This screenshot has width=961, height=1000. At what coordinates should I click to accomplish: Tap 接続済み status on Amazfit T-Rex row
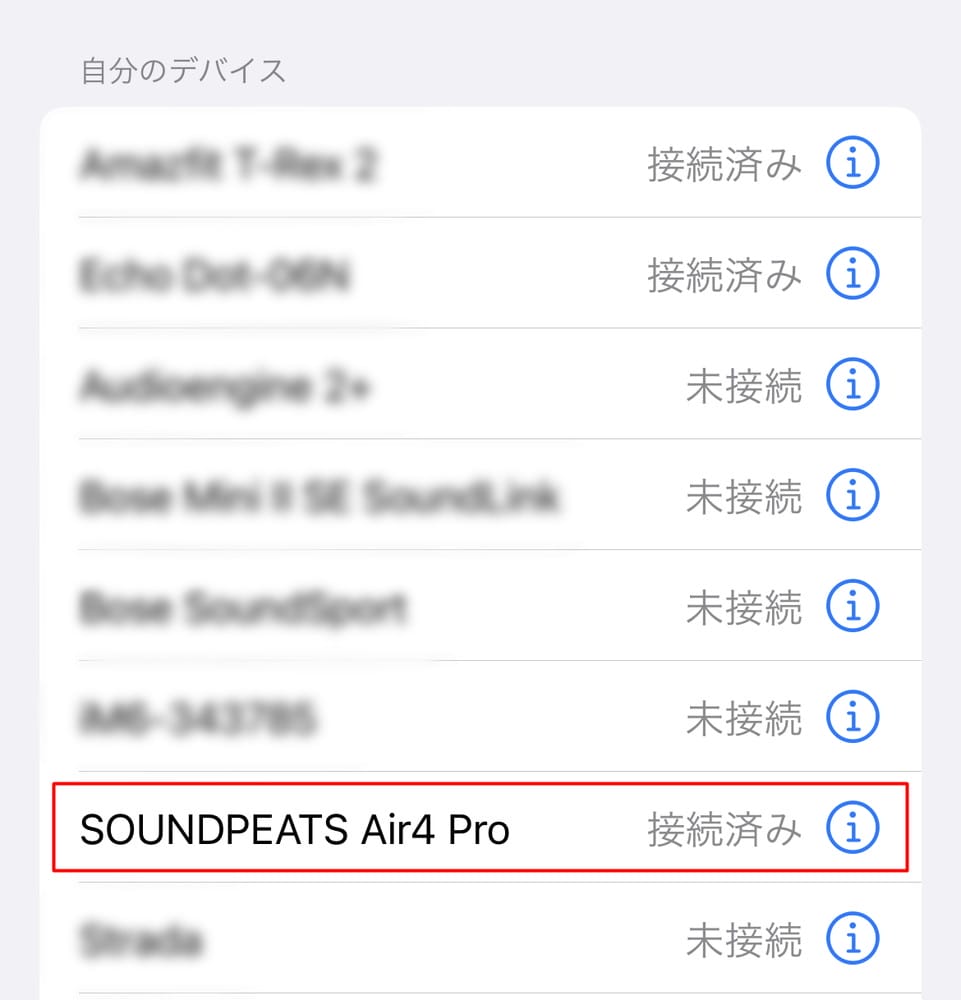(x=724, y=164)
